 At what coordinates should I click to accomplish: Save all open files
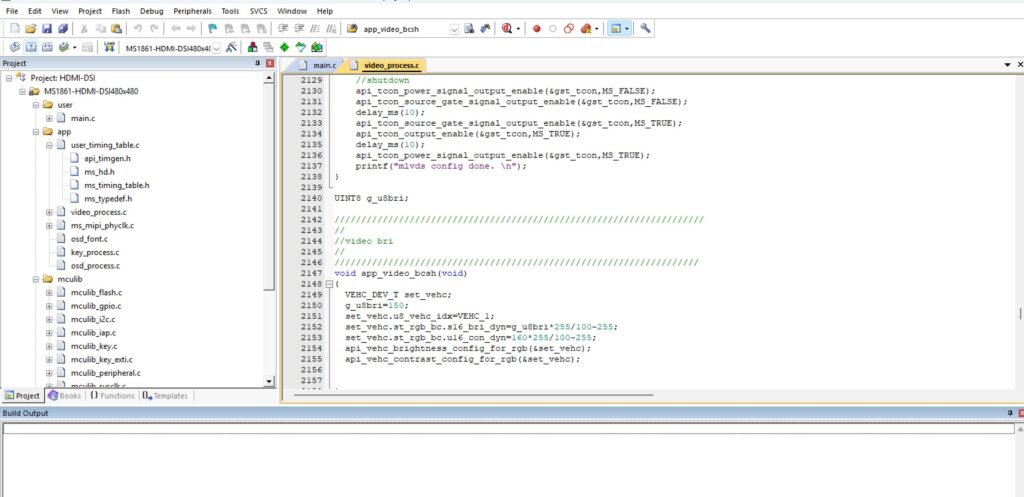point(63,29)
